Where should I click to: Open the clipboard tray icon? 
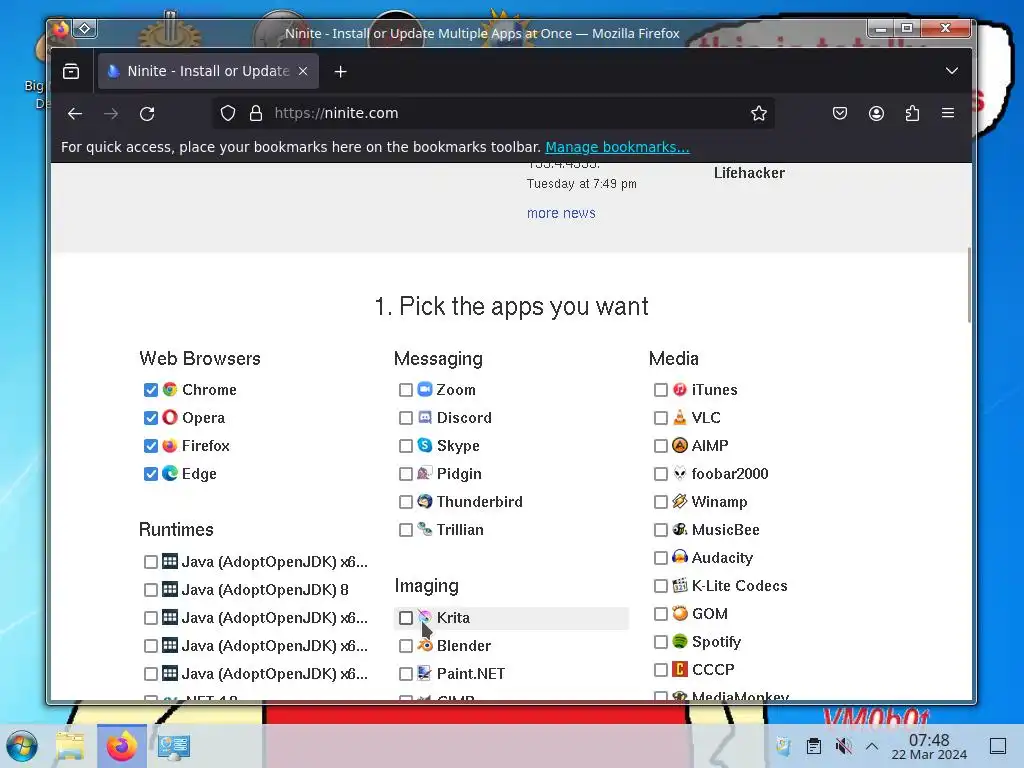(814, 746)
